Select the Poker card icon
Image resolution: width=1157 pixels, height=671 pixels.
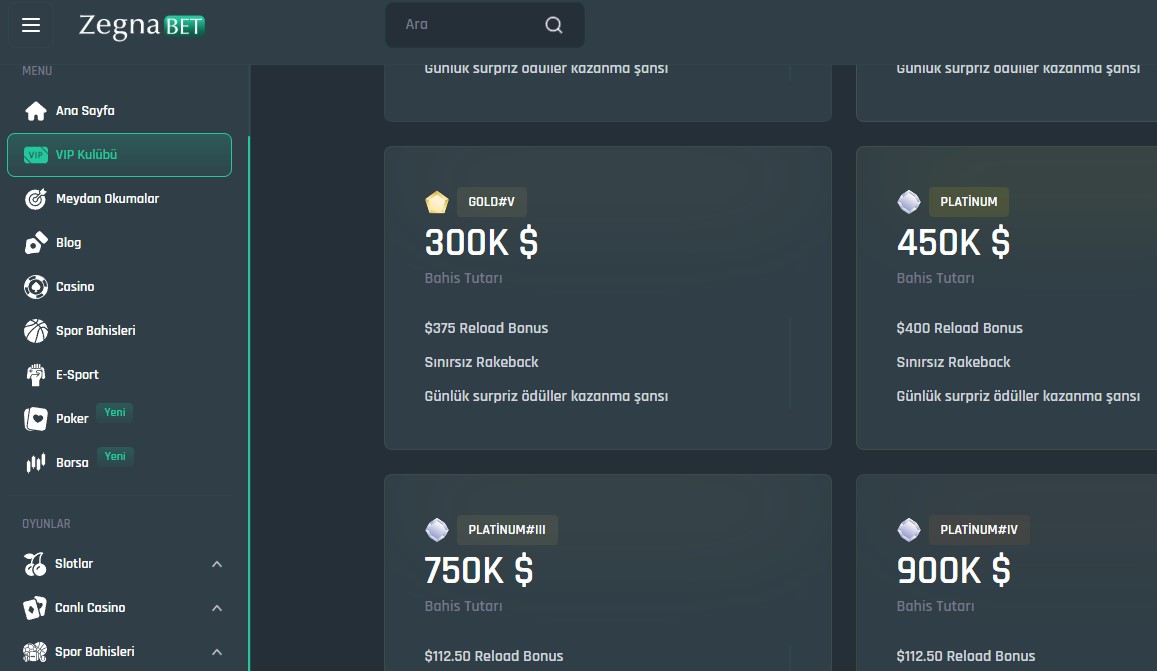pos(35,418)
